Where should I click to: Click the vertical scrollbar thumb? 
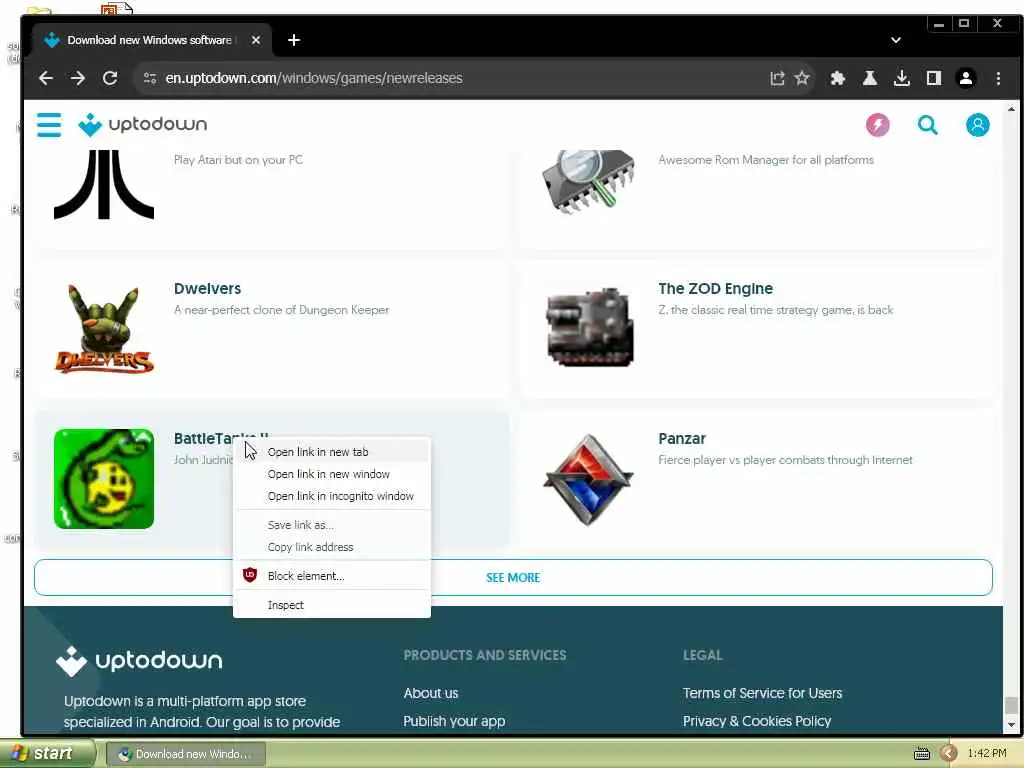point(1011,705)
